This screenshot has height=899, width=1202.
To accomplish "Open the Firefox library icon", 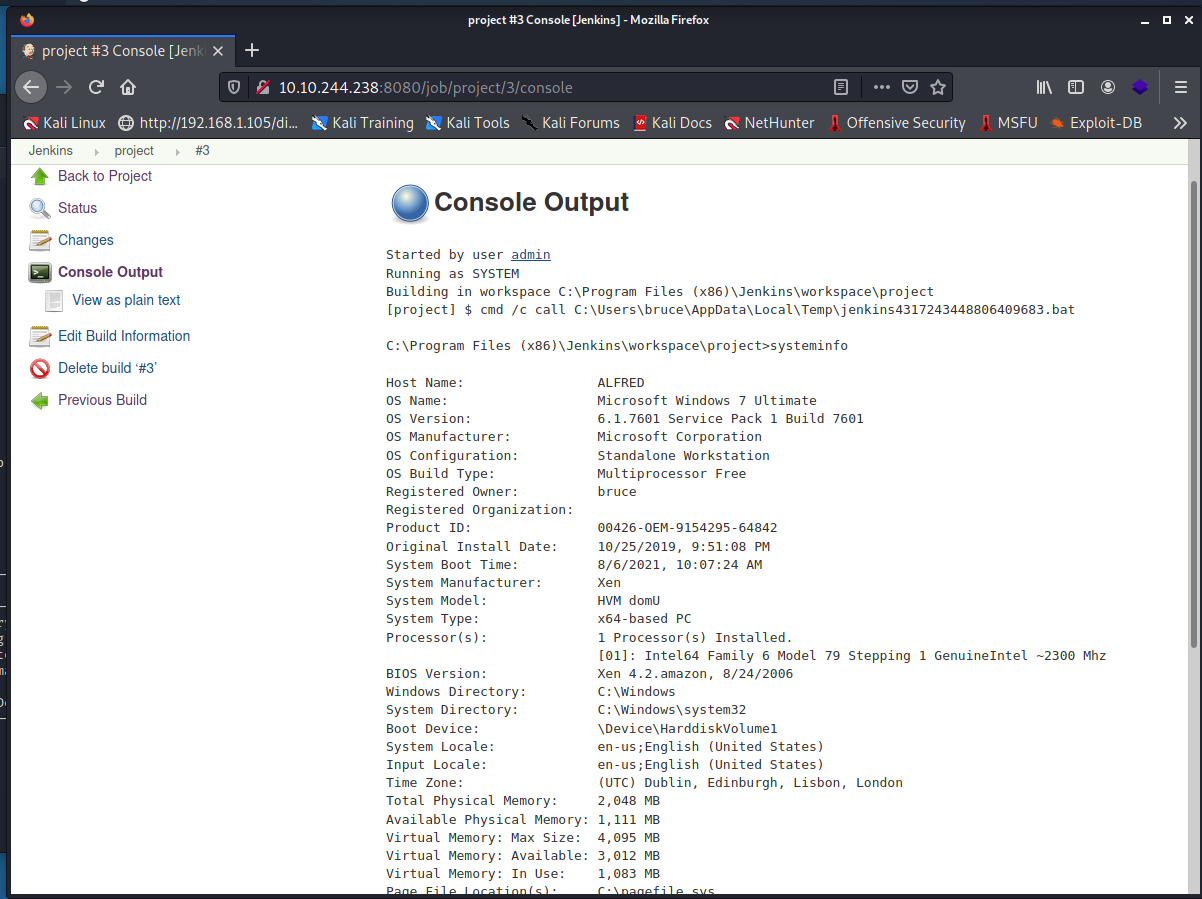I will (1044, 87).
